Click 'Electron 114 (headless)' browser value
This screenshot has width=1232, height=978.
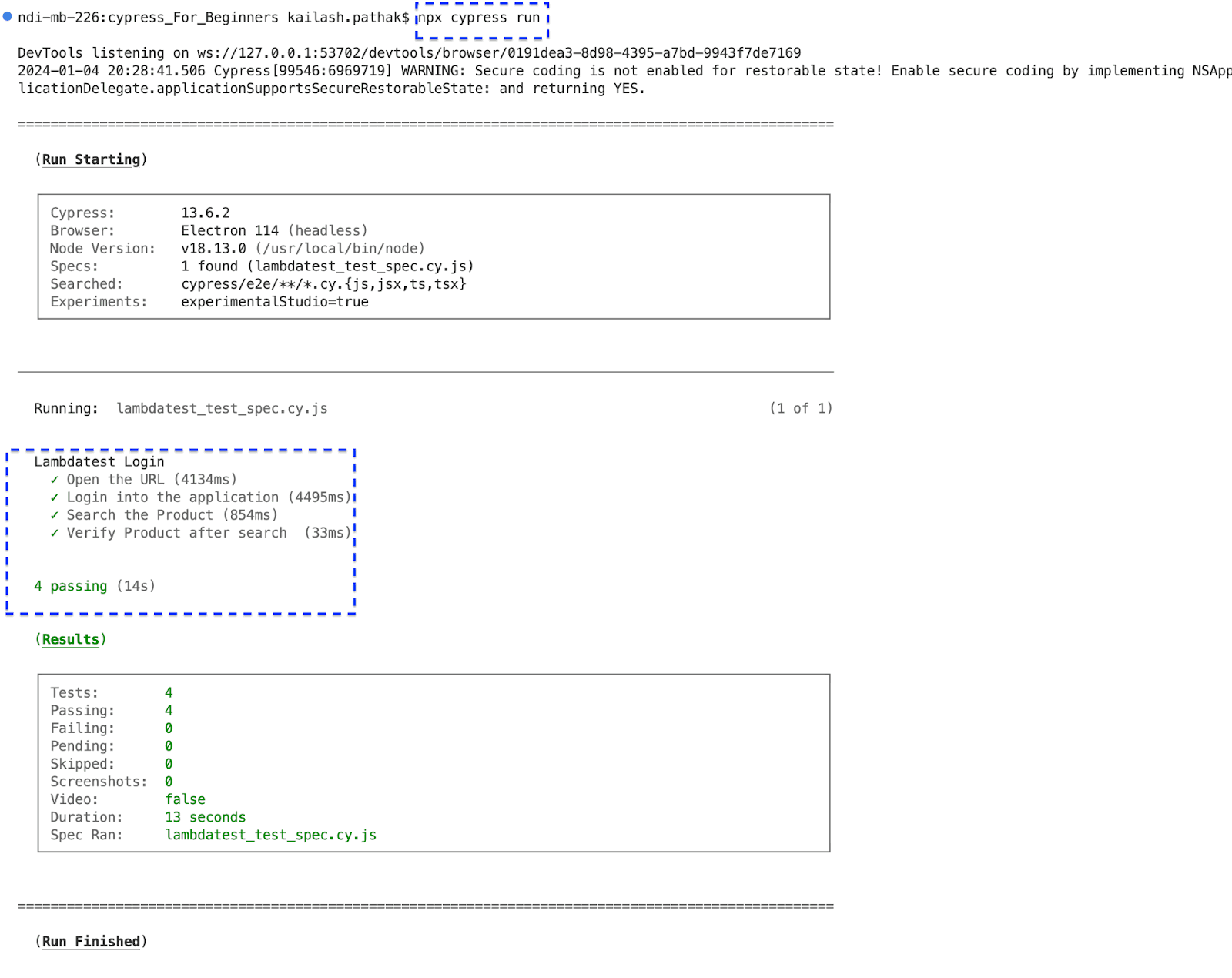[x=274, y=231]
